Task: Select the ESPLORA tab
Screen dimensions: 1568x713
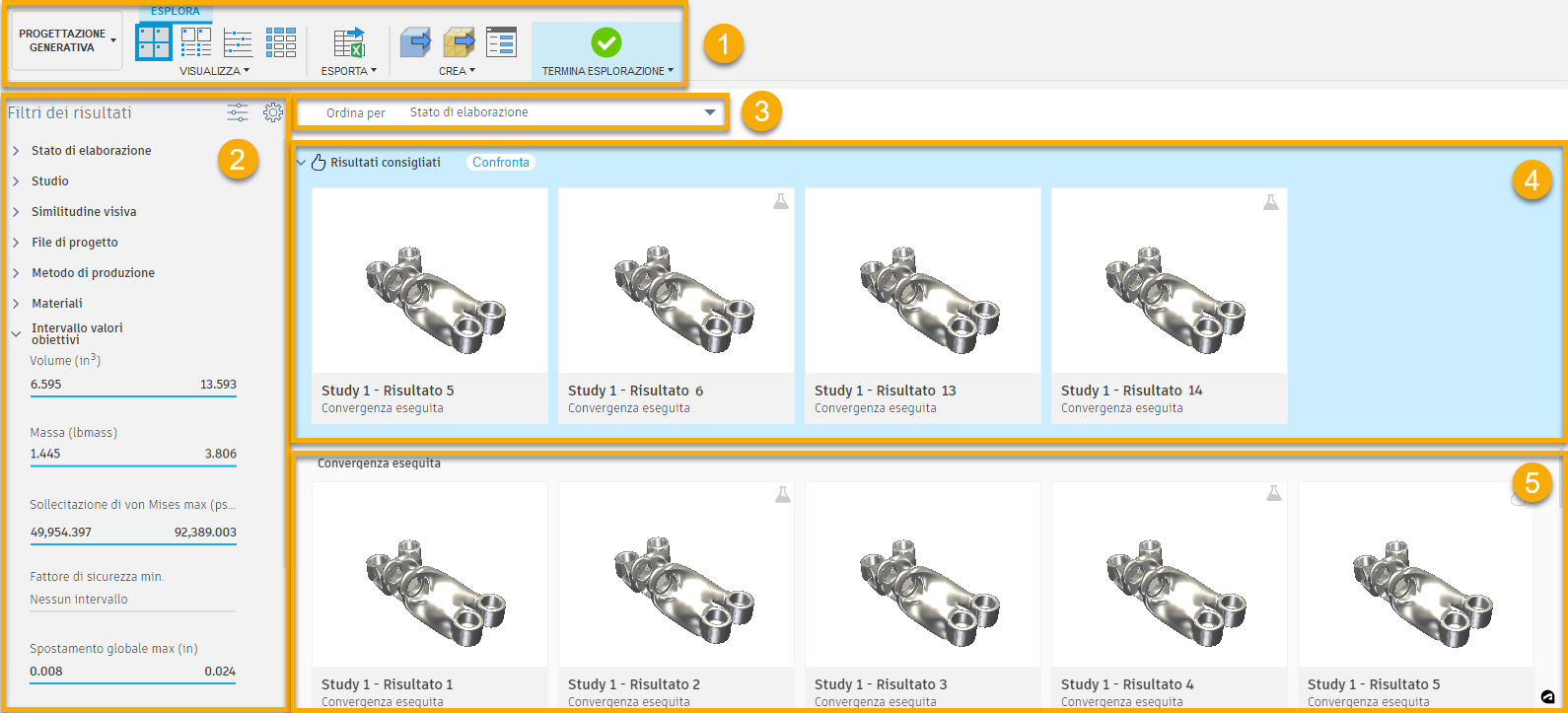Action: (x=176, y=11)
